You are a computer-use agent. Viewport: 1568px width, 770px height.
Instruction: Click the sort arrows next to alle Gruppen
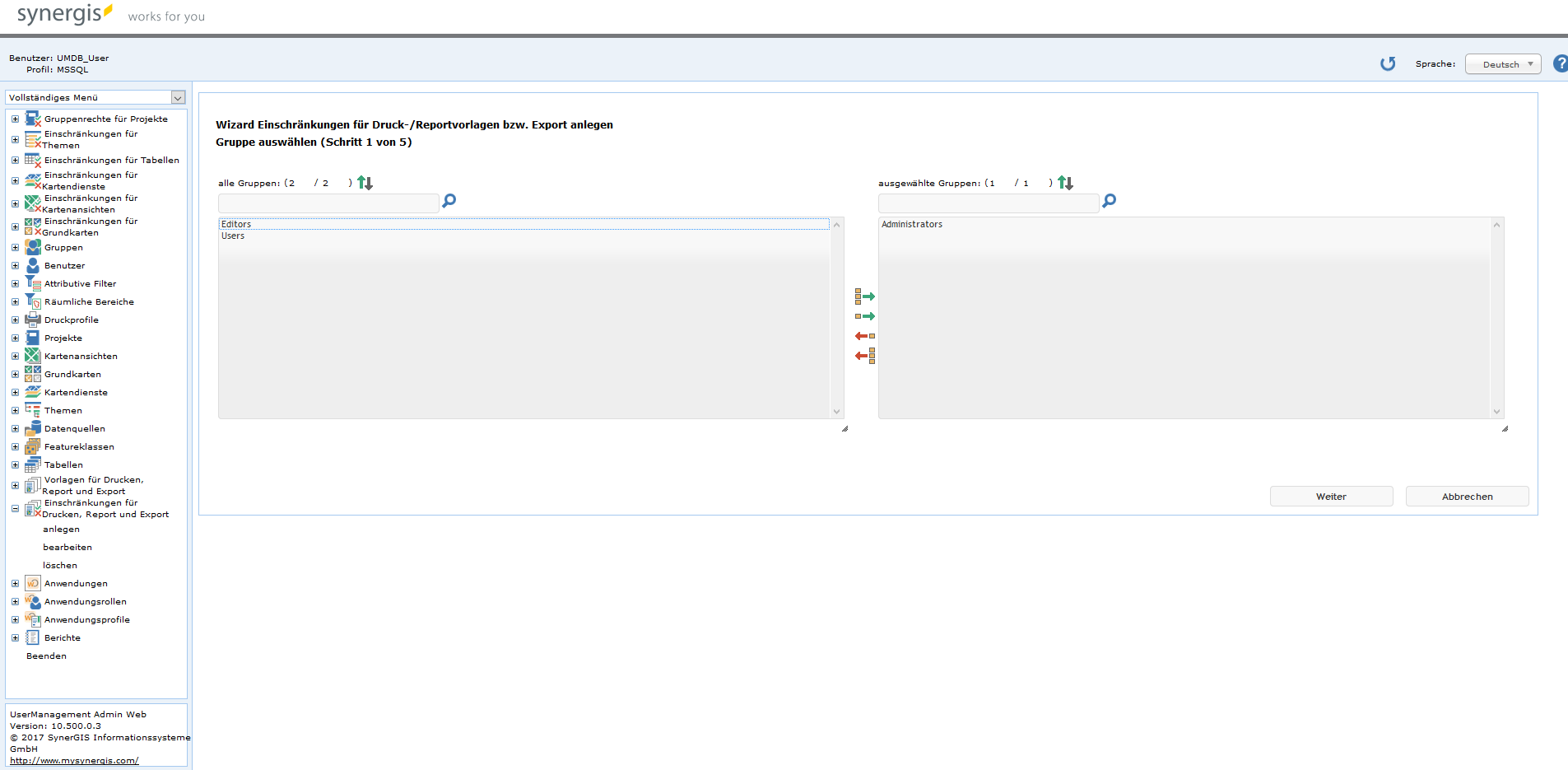(365, 183)
